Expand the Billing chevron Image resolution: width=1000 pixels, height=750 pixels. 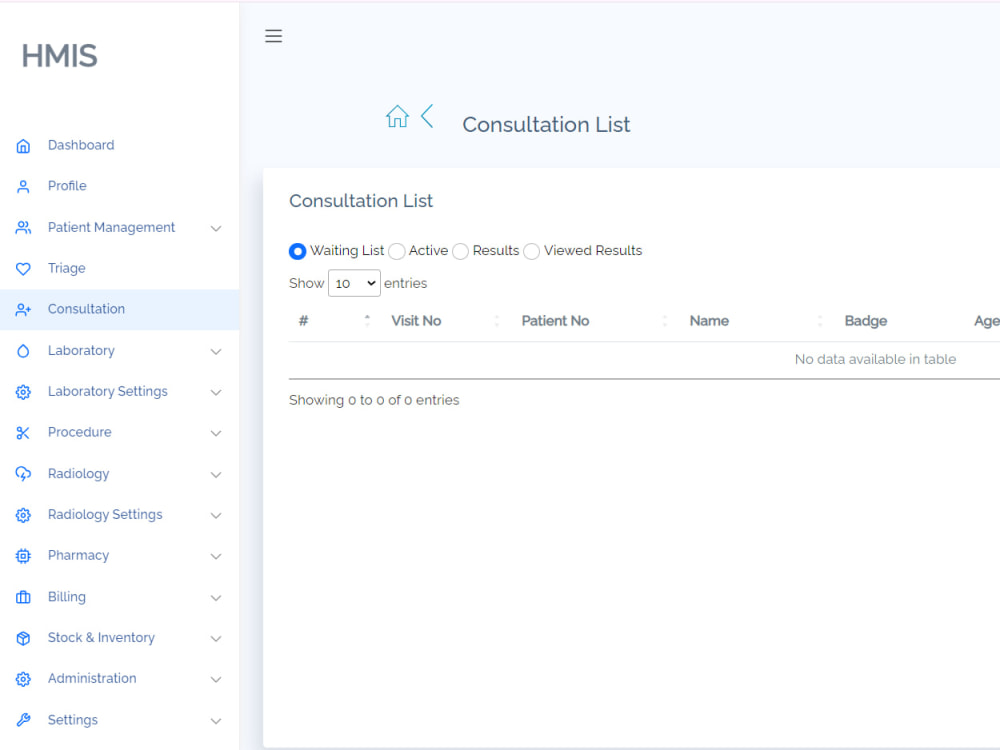(x=216, y=598)
